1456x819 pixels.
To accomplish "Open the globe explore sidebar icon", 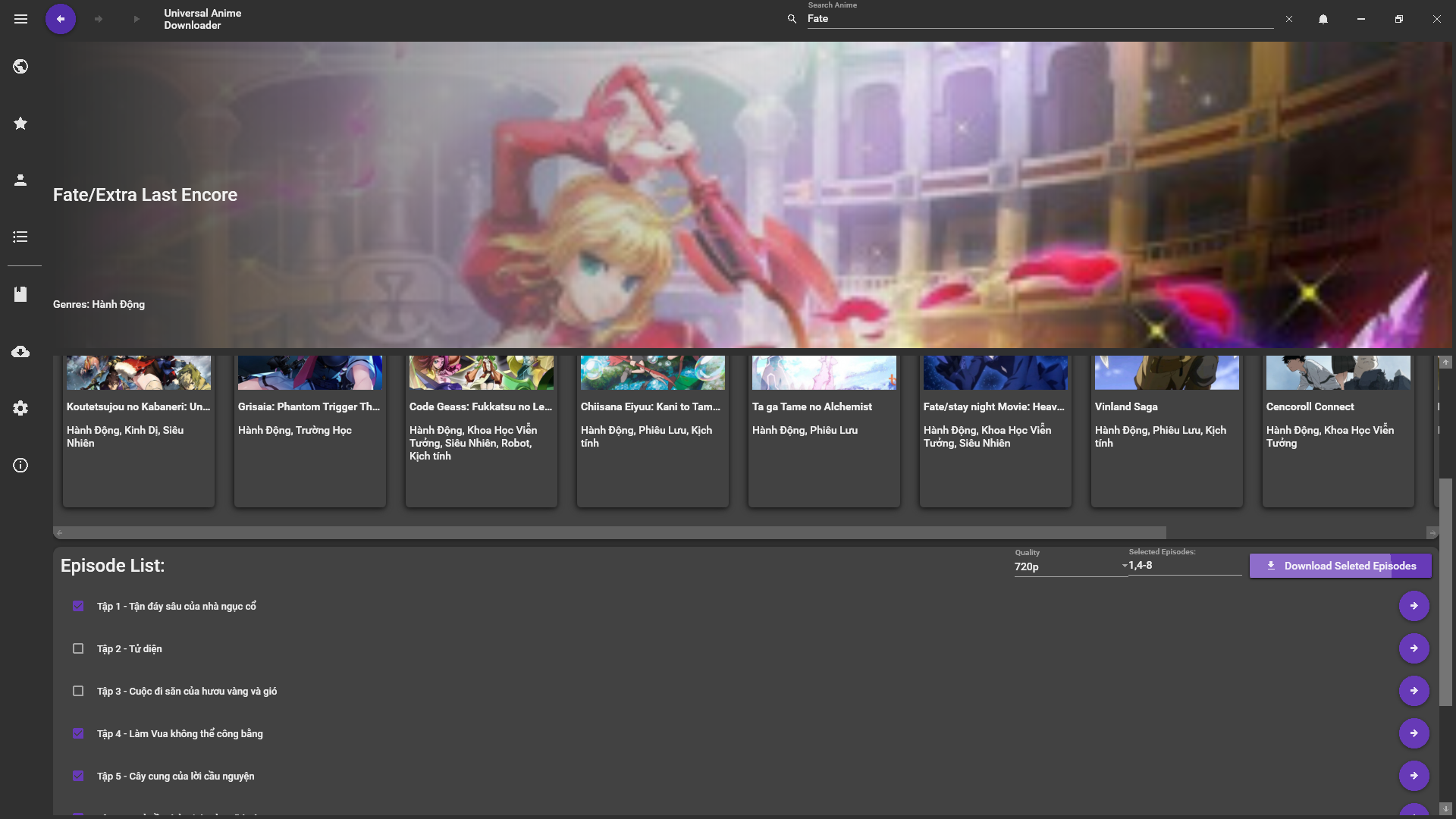I will [20, 67].
